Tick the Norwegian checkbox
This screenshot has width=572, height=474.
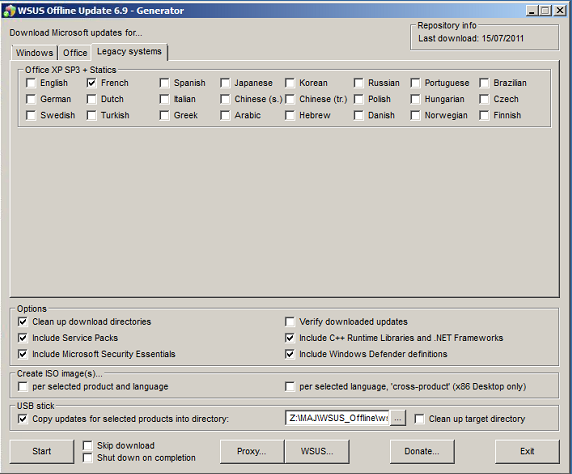(x=415, y=115)
